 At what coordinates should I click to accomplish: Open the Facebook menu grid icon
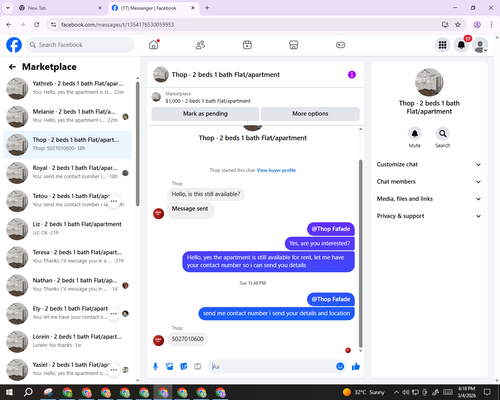coord(442,45)
